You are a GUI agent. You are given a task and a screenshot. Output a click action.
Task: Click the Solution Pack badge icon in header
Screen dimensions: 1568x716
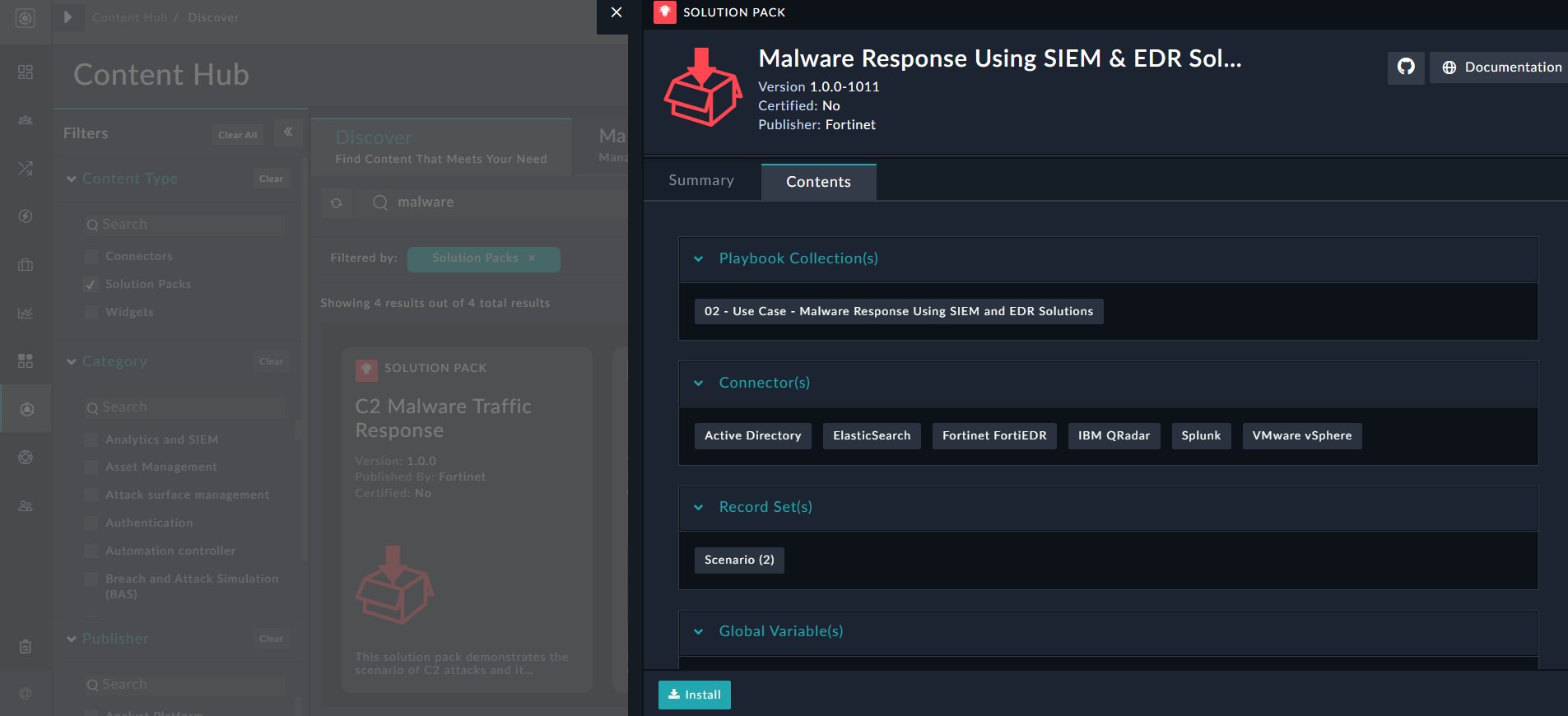(x=665, y=12)
